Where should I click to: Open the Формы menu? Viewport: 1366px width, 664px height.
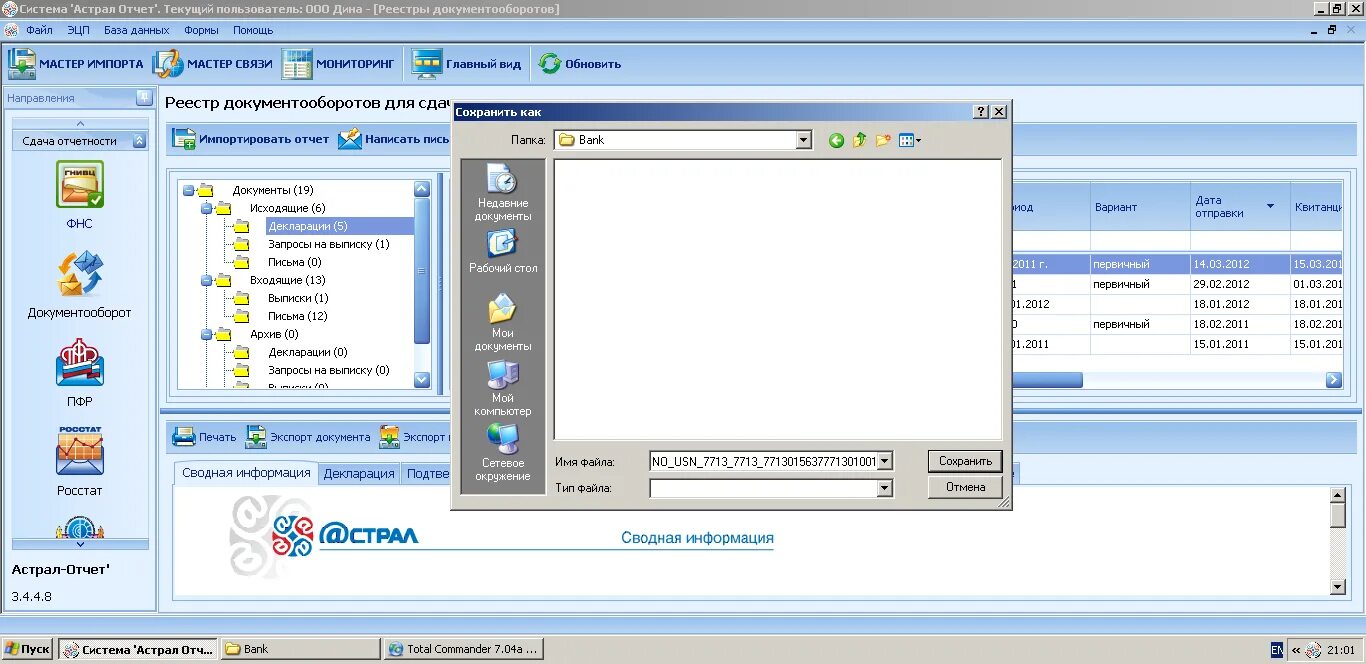(x=201, y=30)
